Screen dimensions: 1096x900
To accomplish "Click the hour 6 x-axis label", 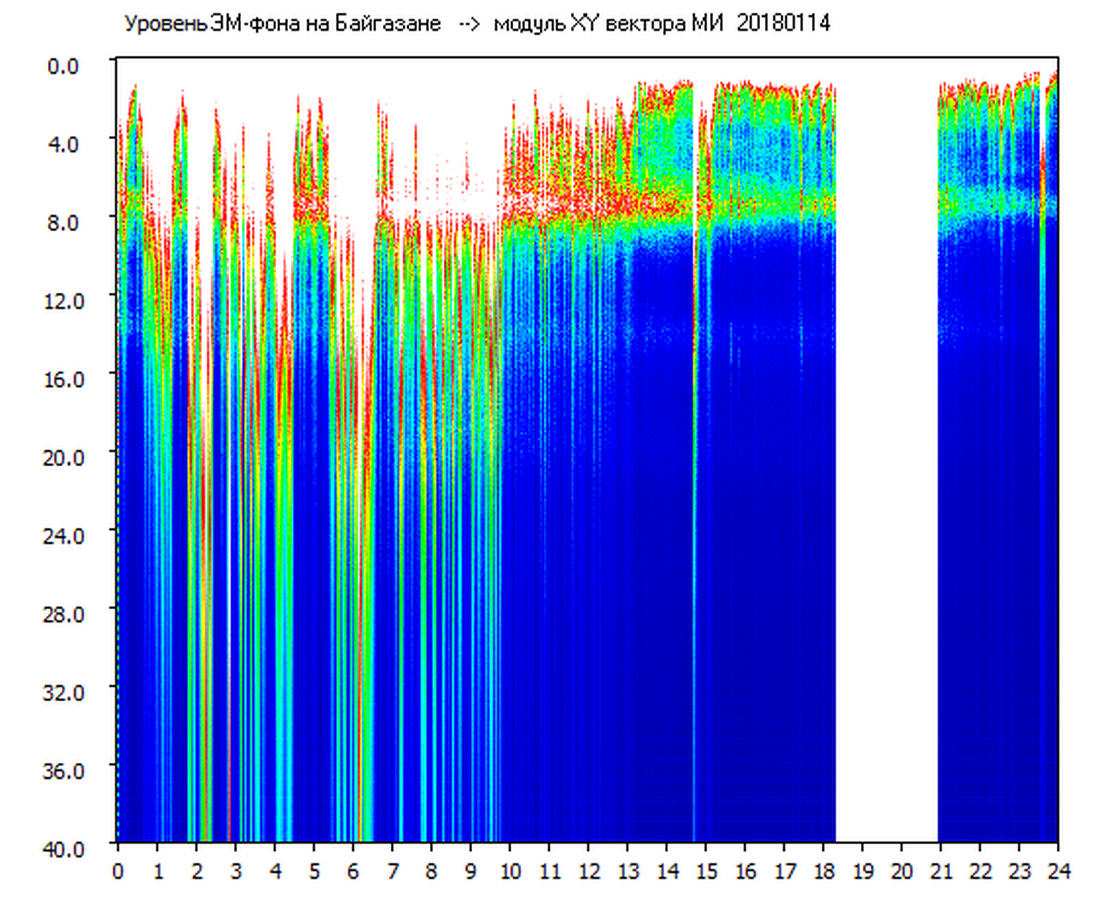I will pyautogui.click(x=353, y=872).
